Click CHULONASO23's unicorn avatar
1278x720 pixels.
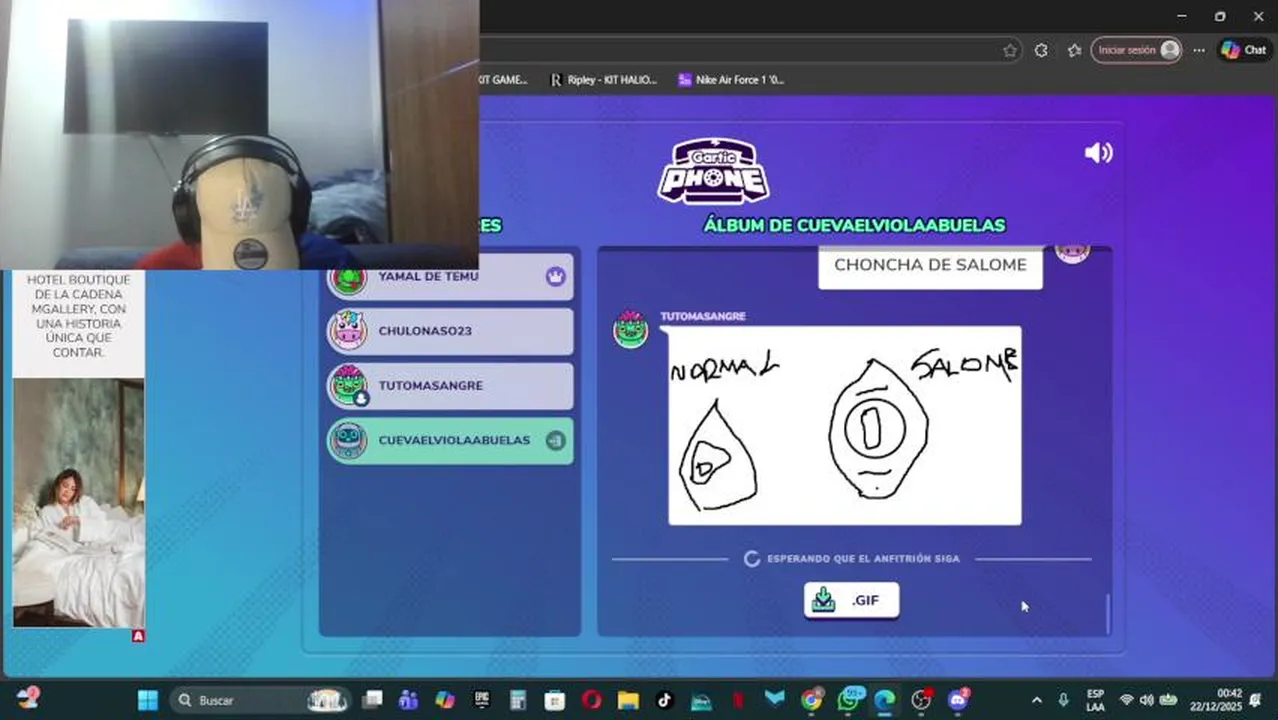point(349,331)
